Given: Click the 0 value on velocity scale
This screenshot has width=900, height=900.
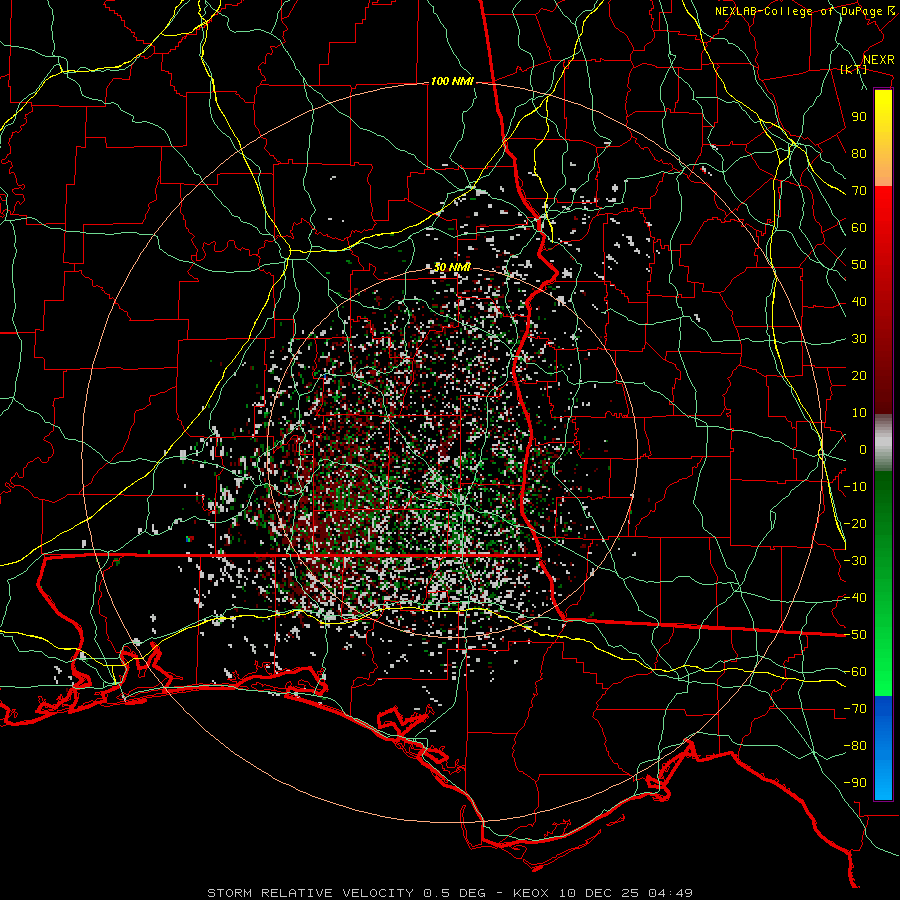Looking at the screenshot, I should [863, 450].
